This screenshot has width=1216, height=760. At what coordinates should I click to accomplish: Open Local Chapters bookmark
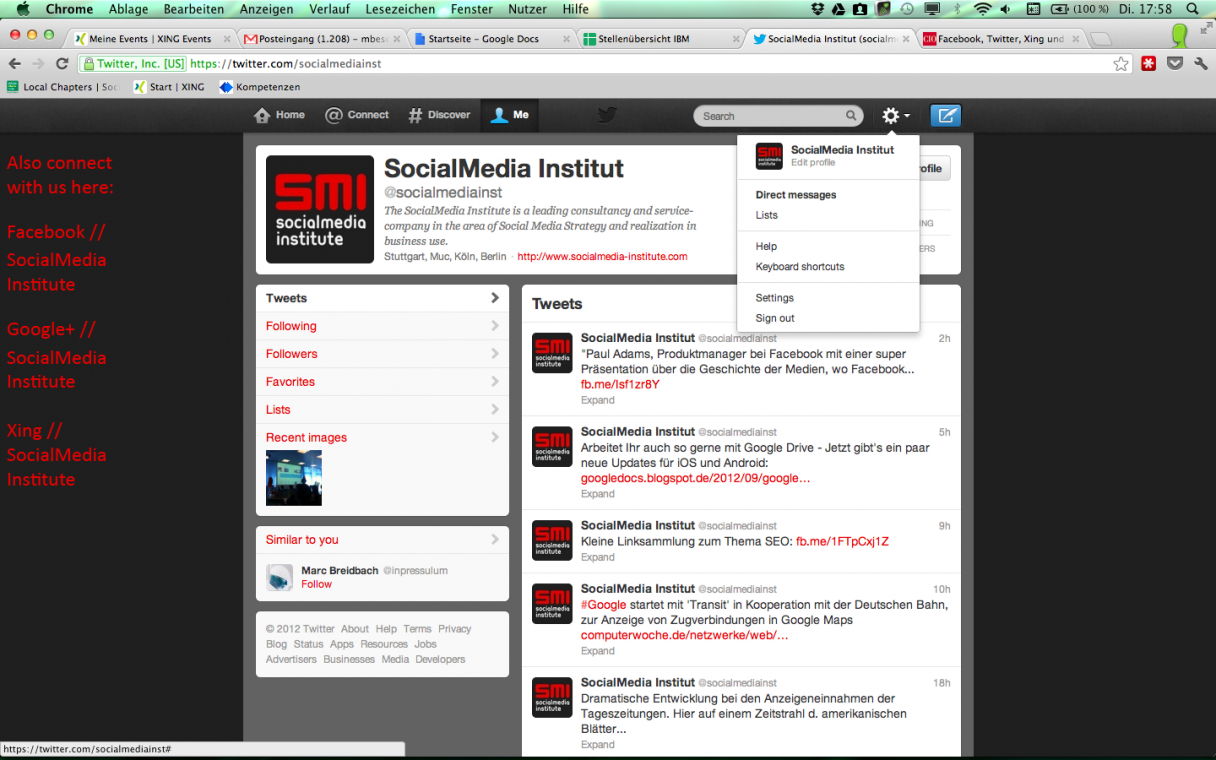(x=62, y=87)
